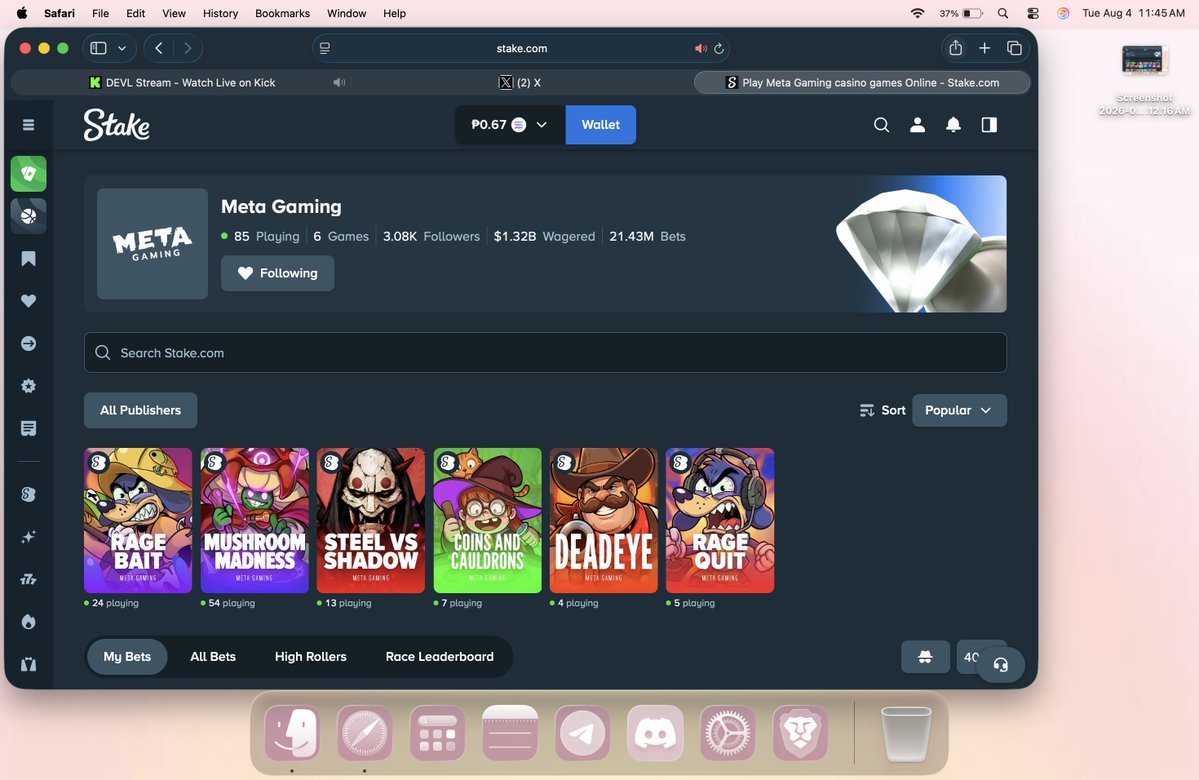Open the View menu in menu bar
Screen dimensions: 1199x780
pos(174,13)
